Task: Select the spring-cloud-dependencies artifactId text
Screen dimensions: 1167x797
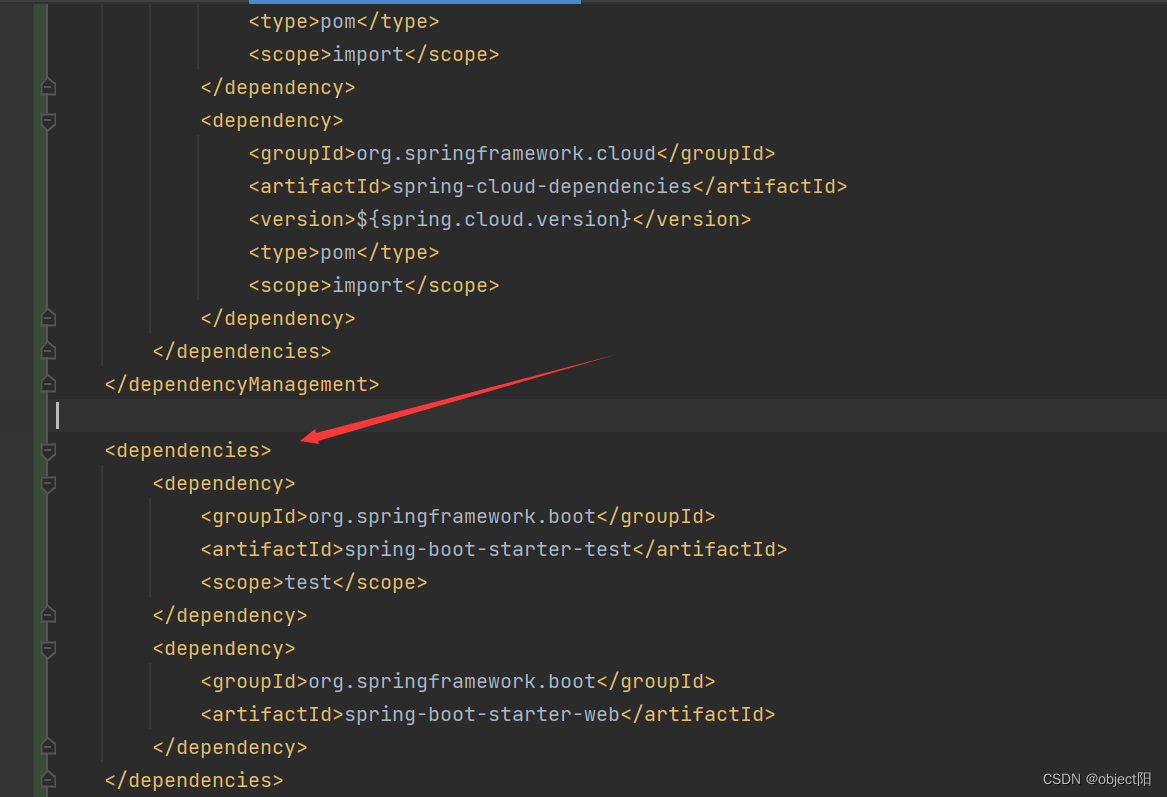Action: (541, 186)
